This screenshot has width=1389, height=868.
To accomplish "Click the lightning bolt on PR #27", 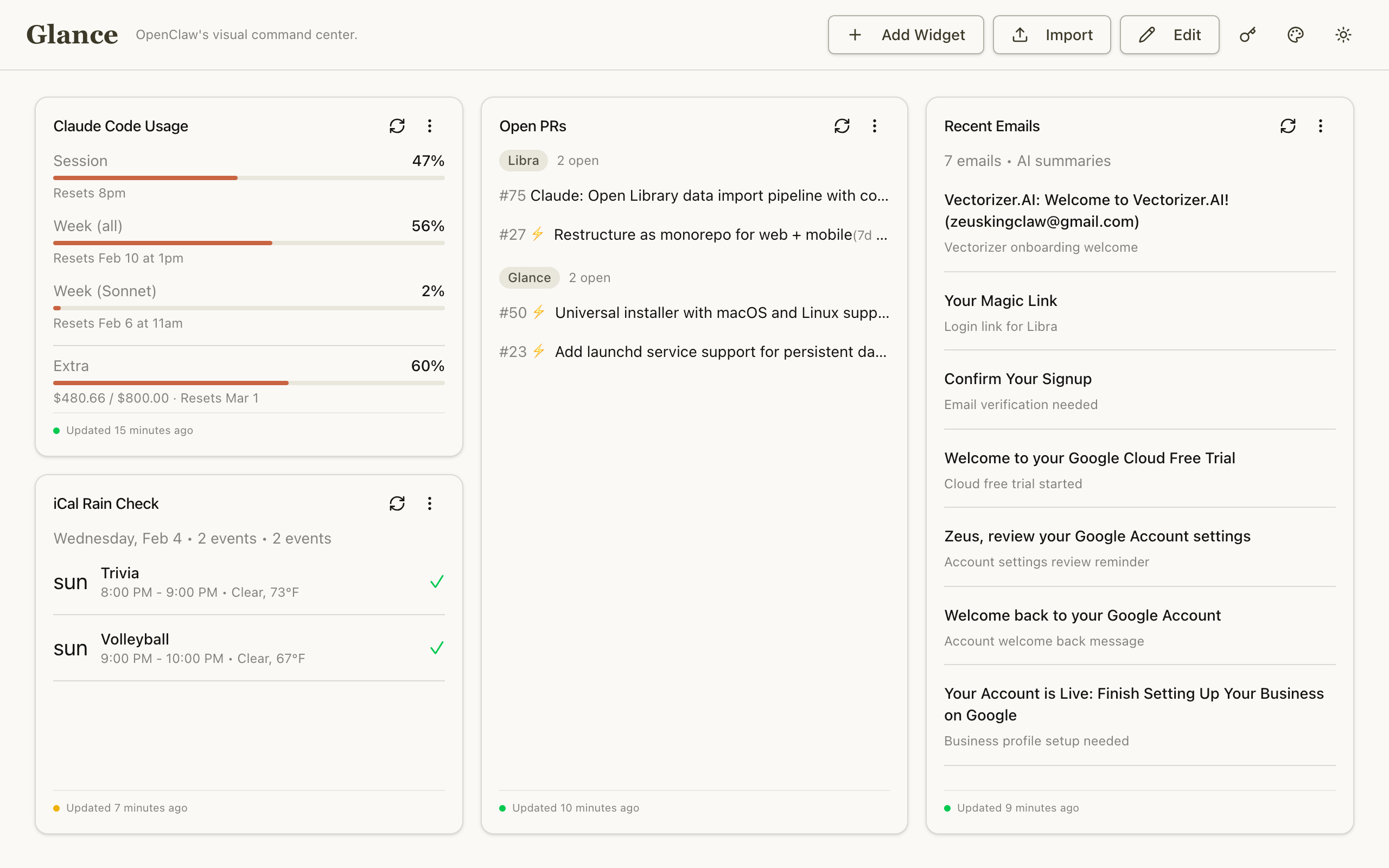I will pyautogui.click(x=538, y=234).
